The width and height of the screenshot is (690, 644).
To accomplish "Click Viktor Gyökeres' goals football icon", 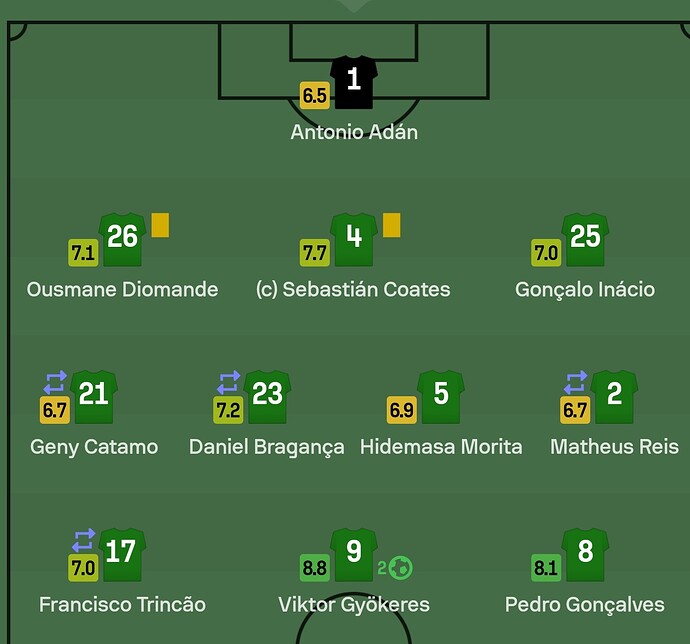I will [401, 567].
